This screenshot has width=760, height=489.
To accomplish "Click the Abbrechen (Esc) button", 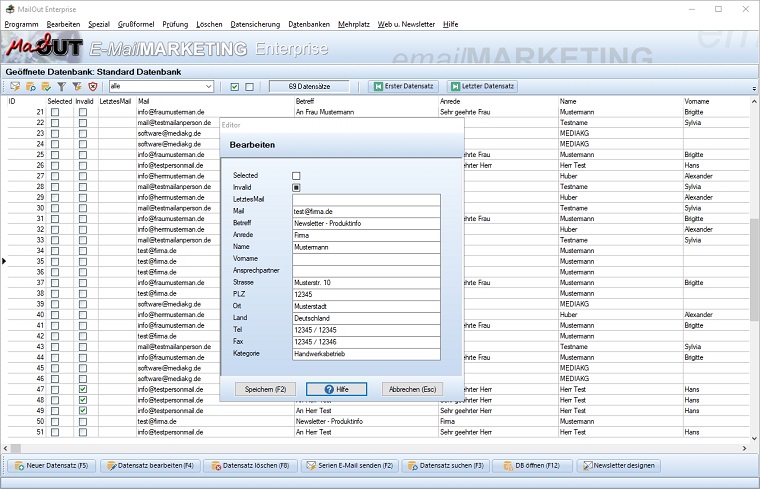I will (412, 389).
